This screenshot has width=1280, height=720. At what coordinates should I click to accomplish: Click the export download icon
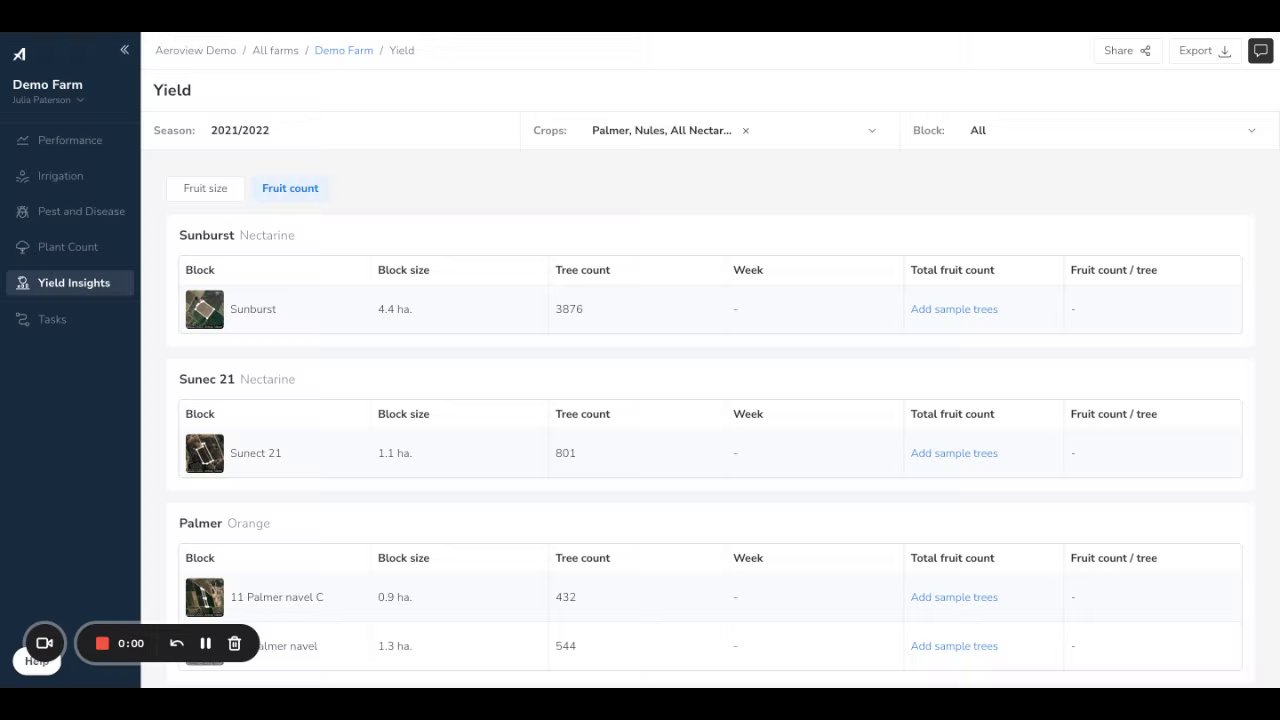(x=1224, y=51)
